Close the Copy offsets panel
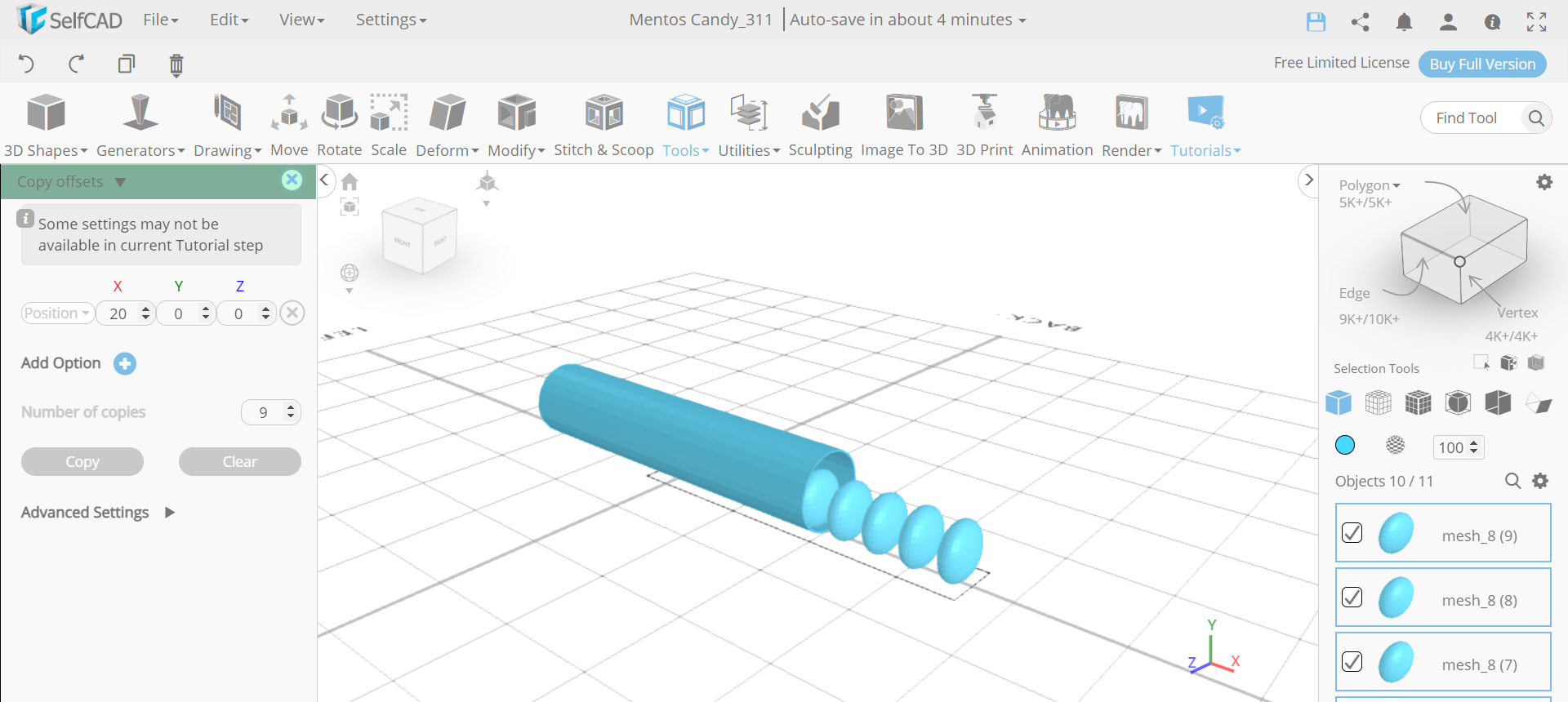The image size is (1568, 702). point(292,180)
